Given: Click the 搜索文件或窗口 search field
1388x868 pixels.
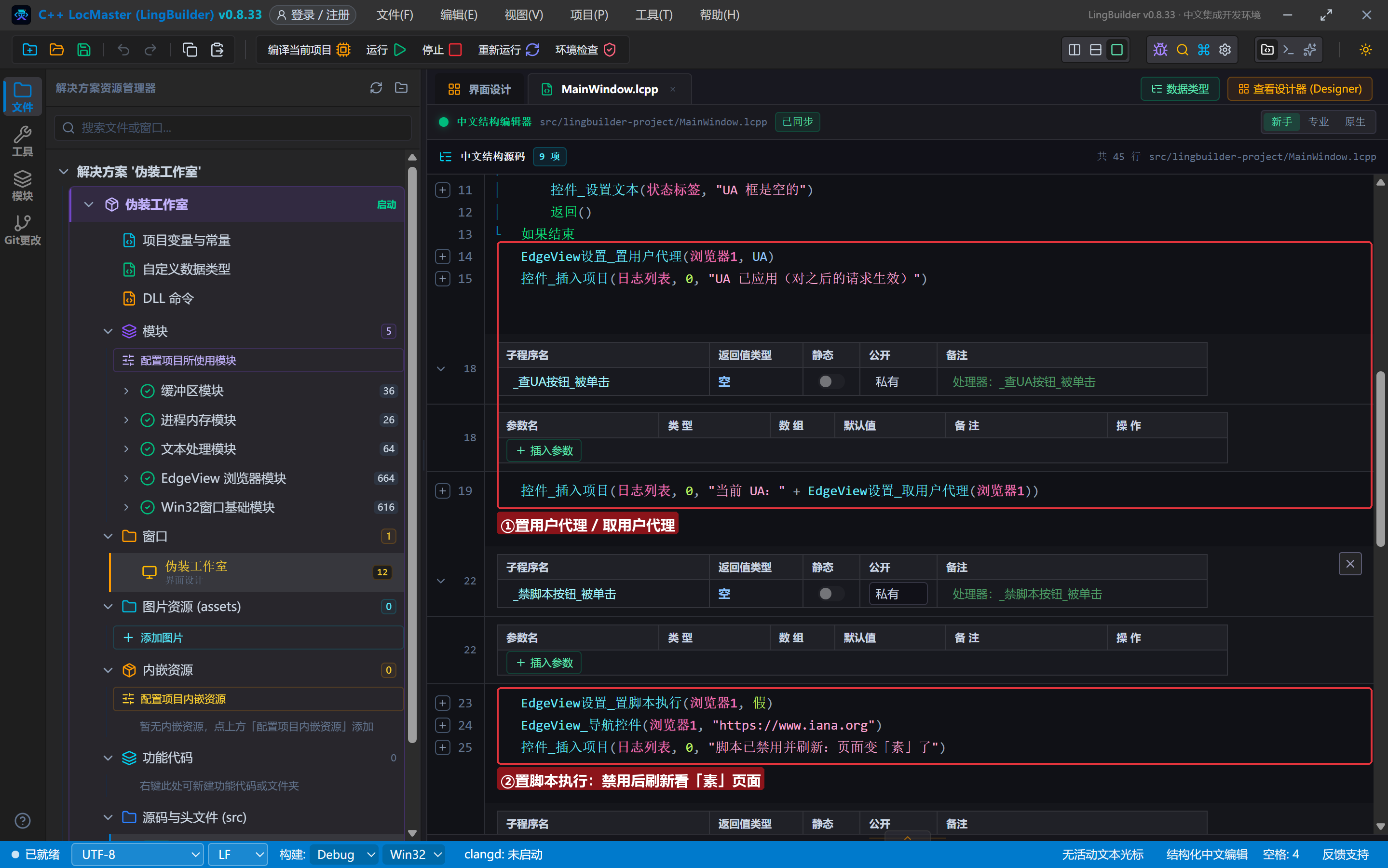Looking at the screenshot, I should pyautogui.click(x=233, y=127).
